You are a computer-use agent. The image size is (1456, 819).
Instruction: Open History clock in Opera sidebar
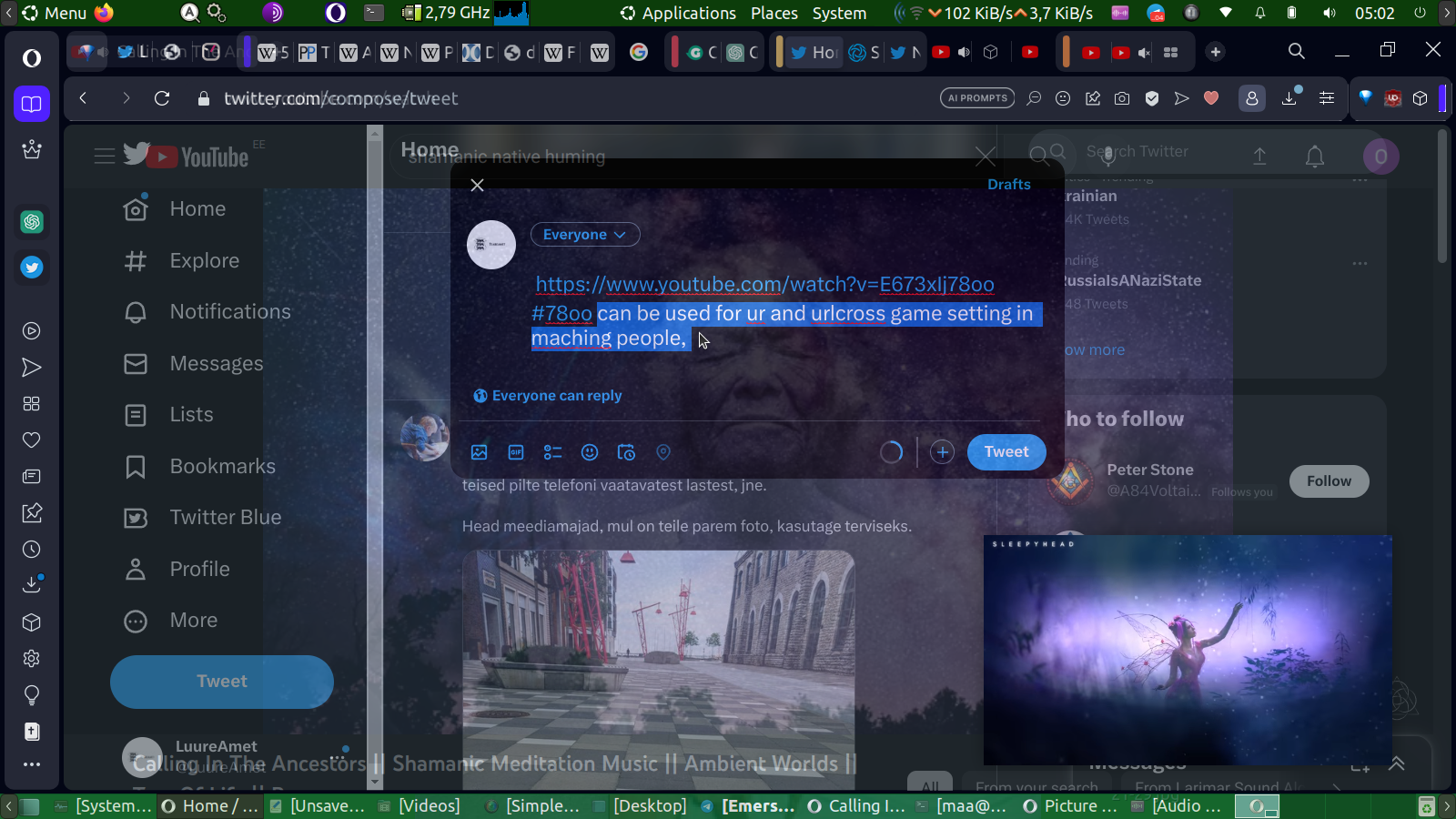coord(32,550)
